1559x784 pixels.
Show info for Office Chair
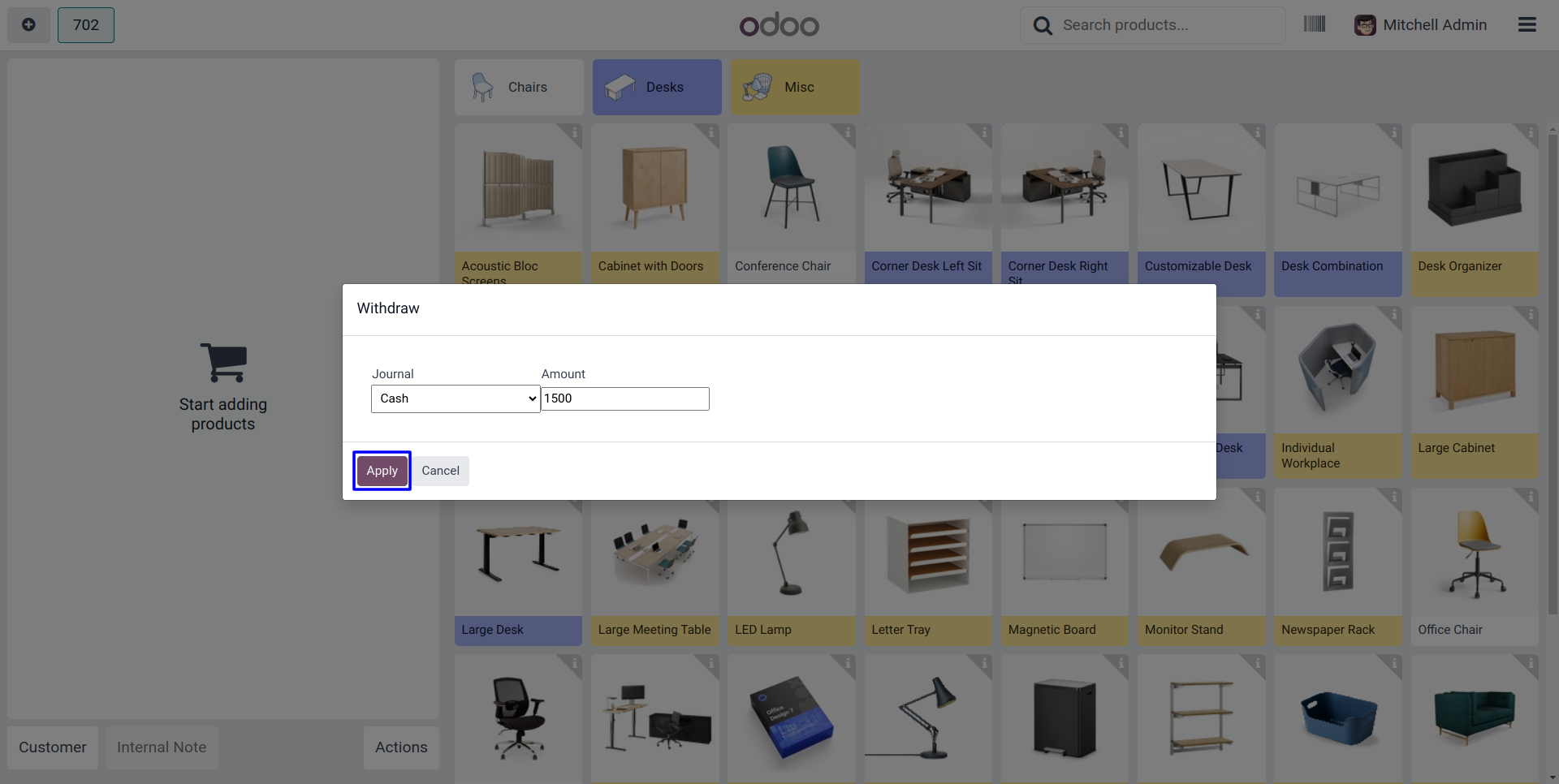[x=1530, y=497]
